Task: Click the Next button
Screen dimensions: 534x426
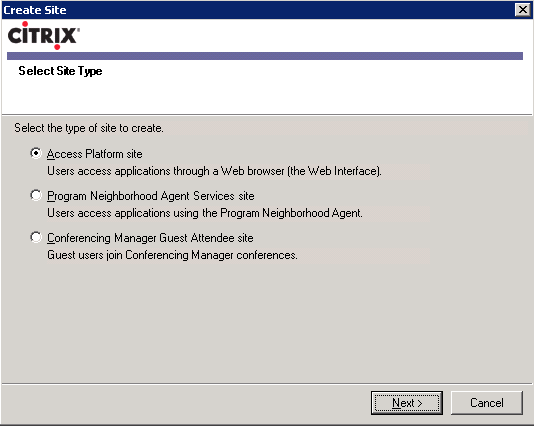Action: (x=407, y=403)
